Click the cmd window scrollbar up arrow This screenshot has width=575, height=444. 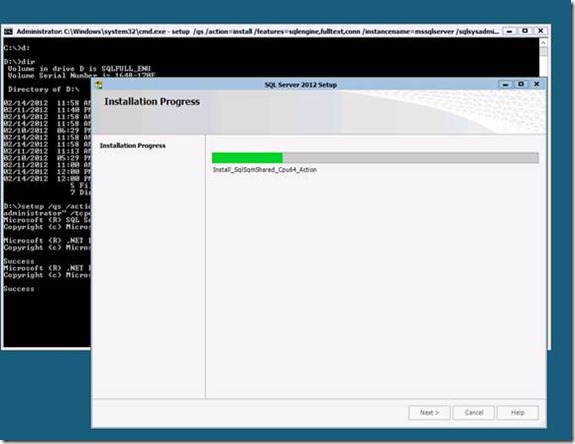[543, 43]
